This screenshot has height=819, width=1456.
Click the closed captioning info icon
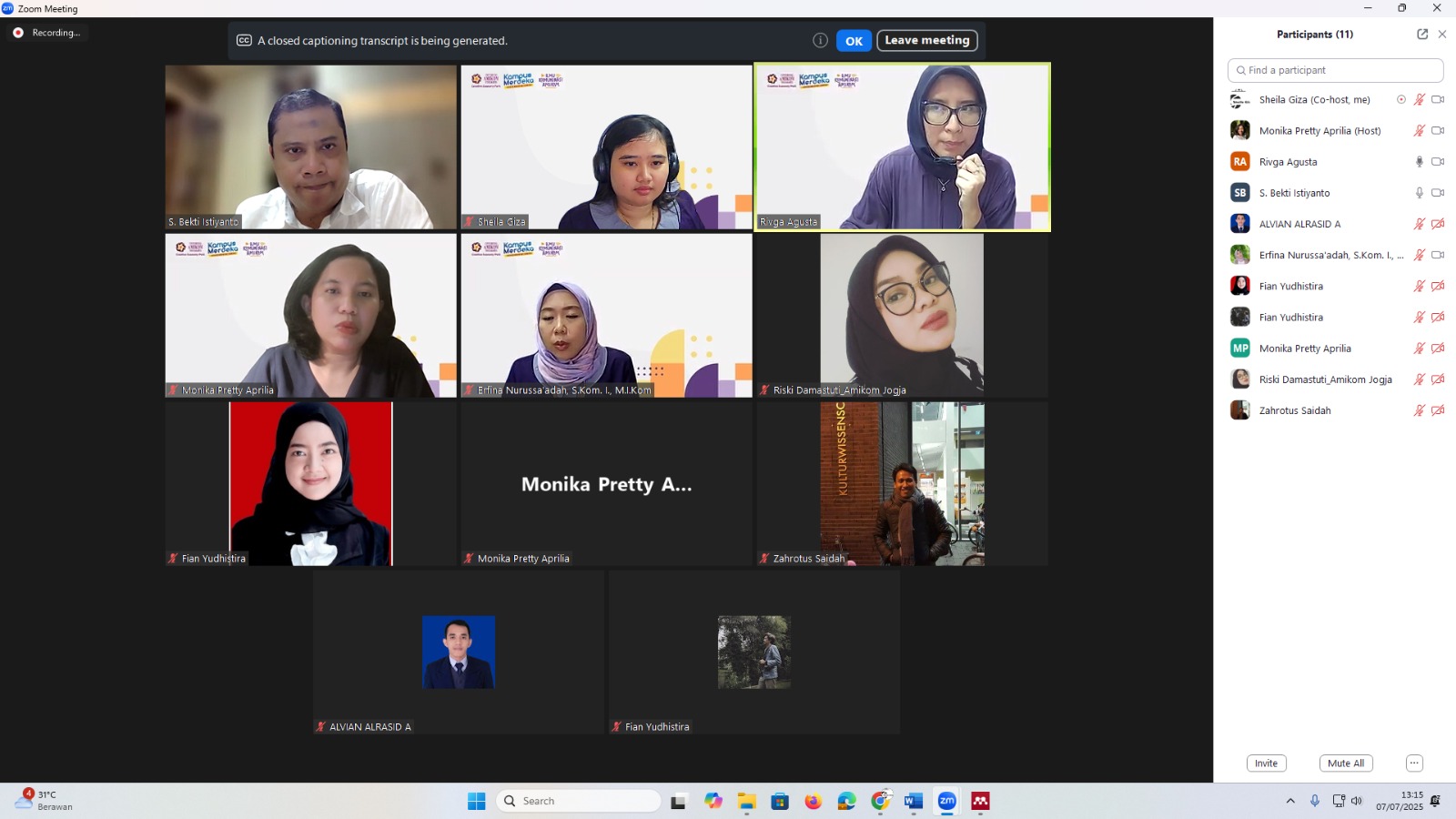point(820,40)
